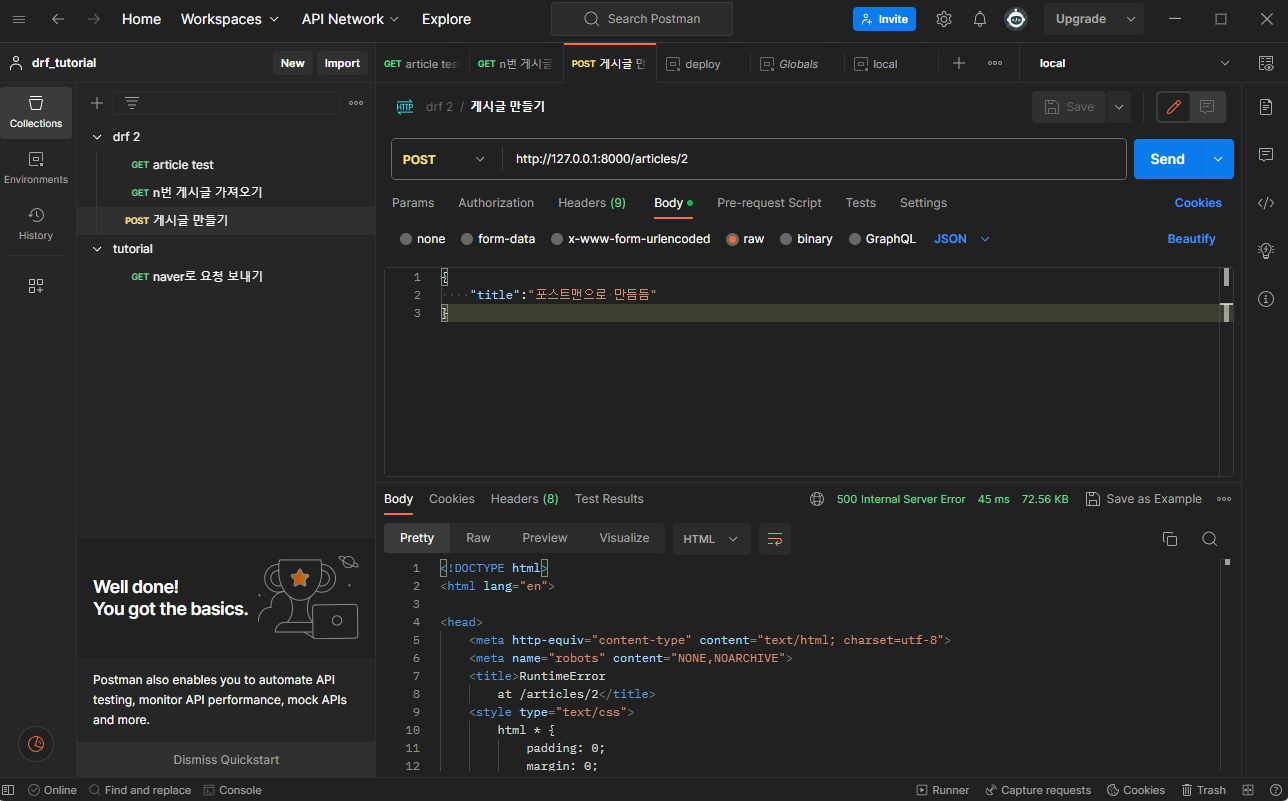
Task: Open the Save options dropdown arrow
Action: click(1119, 107)
